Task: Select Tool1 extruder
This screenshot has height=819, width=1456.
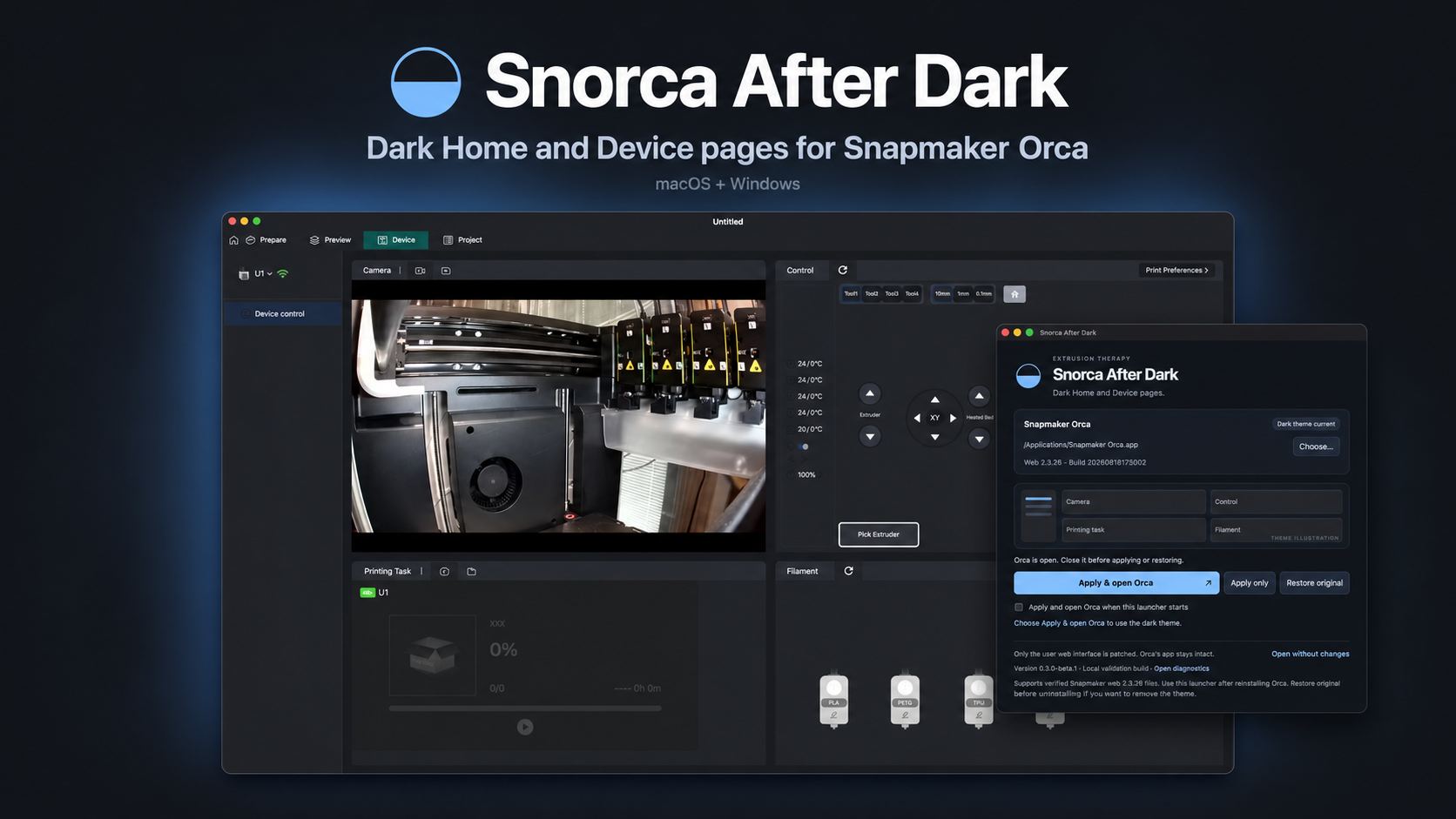Action: (x=851, y=294)
